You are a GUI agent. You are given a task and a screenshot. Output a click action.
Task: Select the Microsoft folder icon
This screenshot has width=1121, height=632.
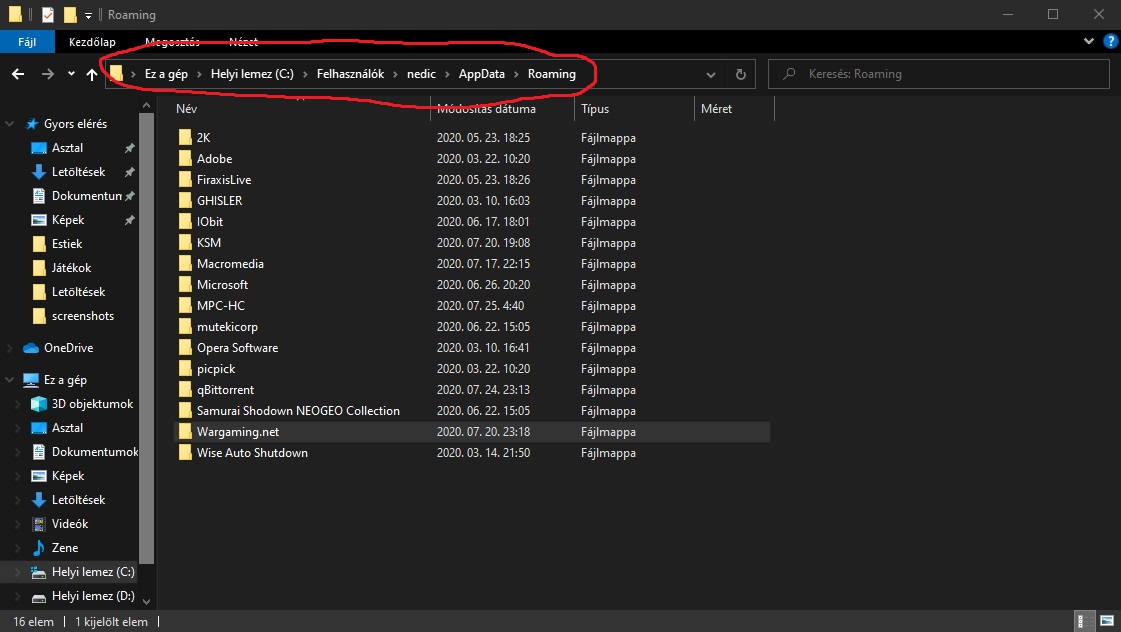(185, 285)
